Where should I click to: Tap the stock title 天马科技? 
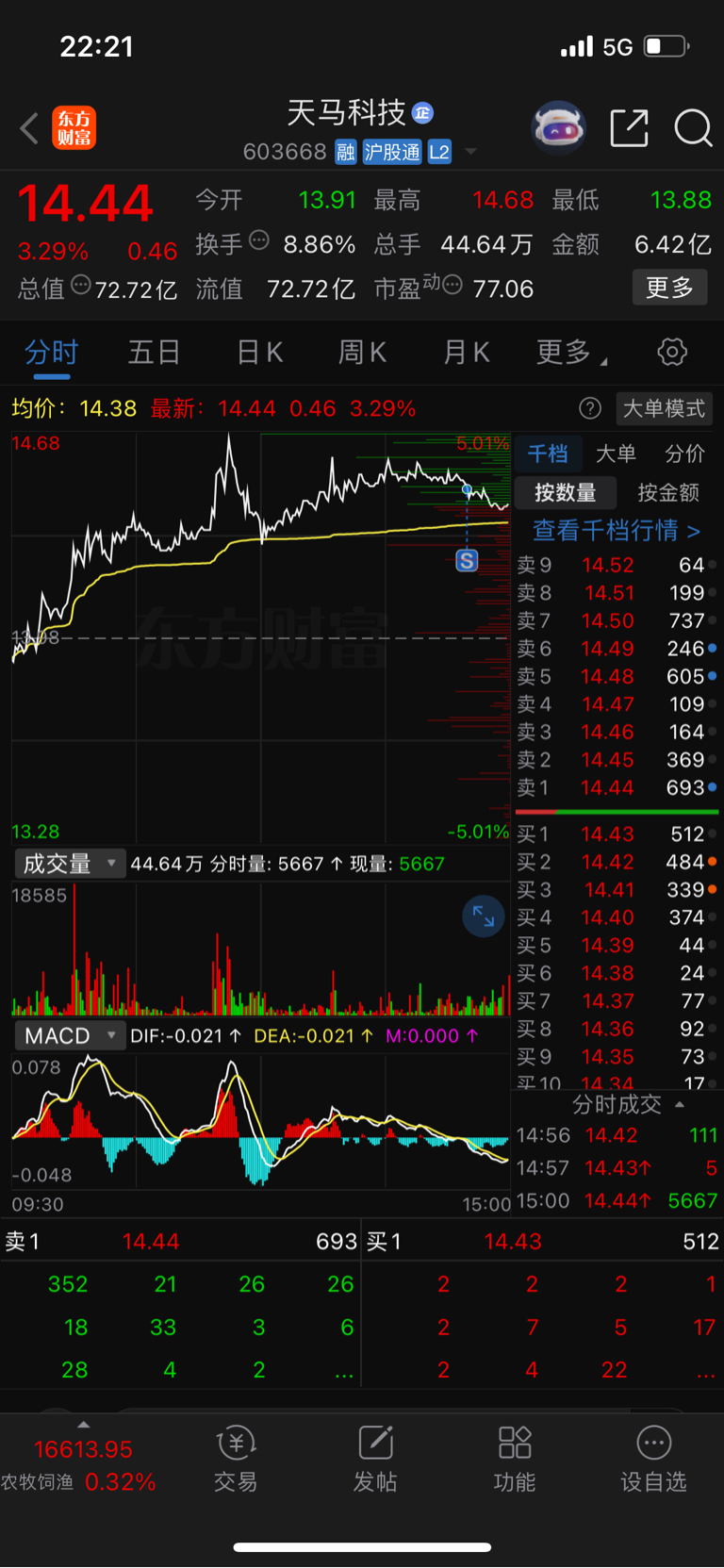point(346,113)
